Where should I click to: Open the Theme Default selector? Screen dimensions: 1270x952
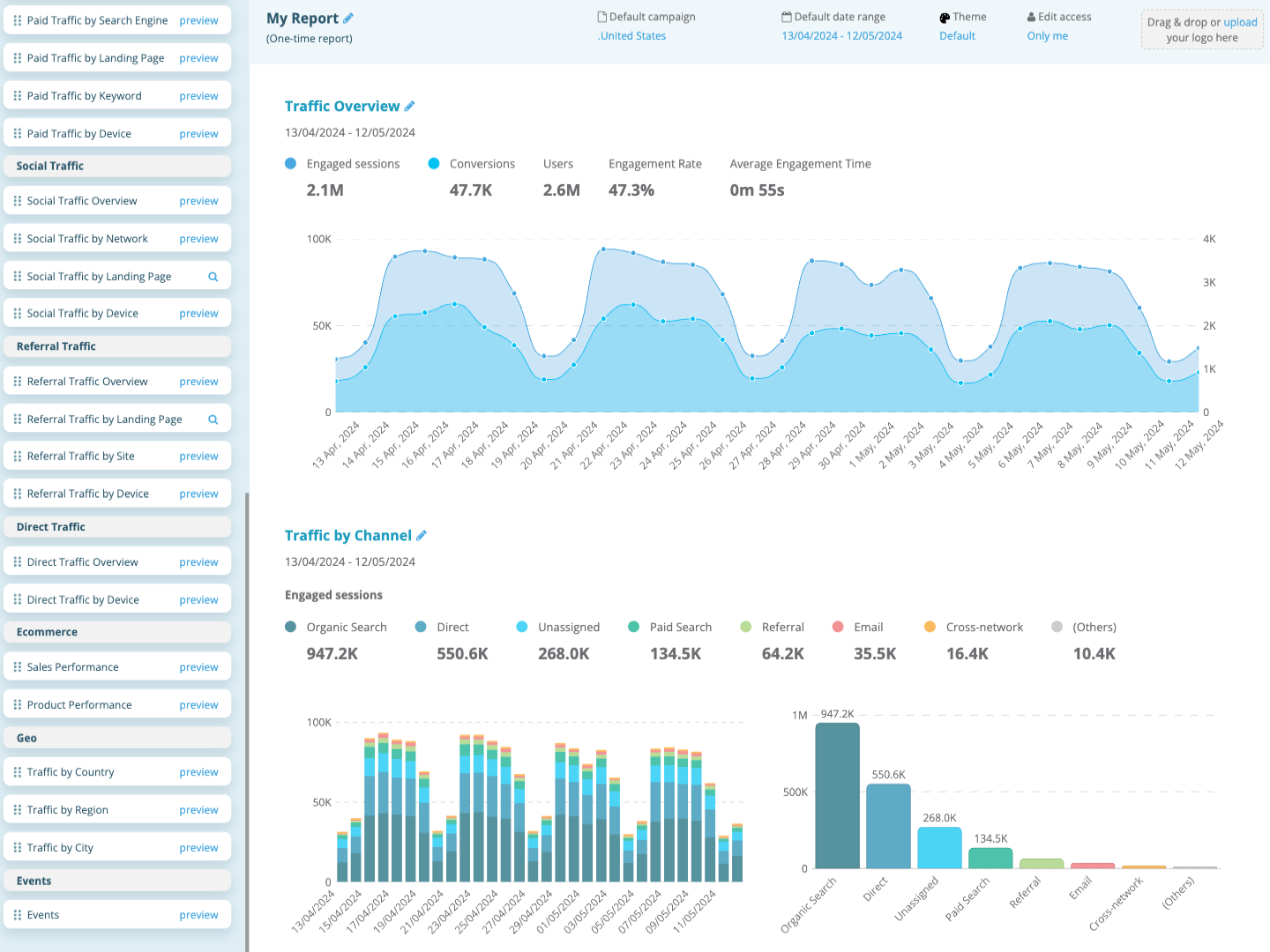pos(957,36)
